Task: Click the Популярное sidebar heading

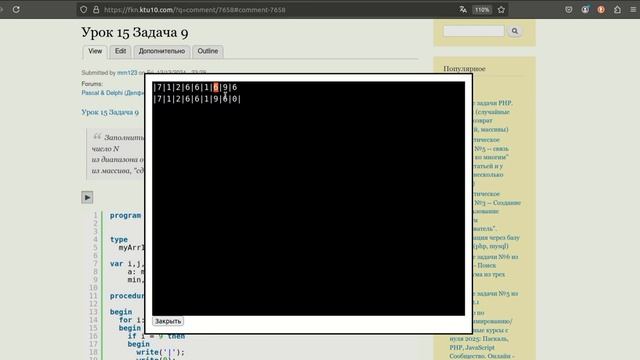Action: [464, 69]
